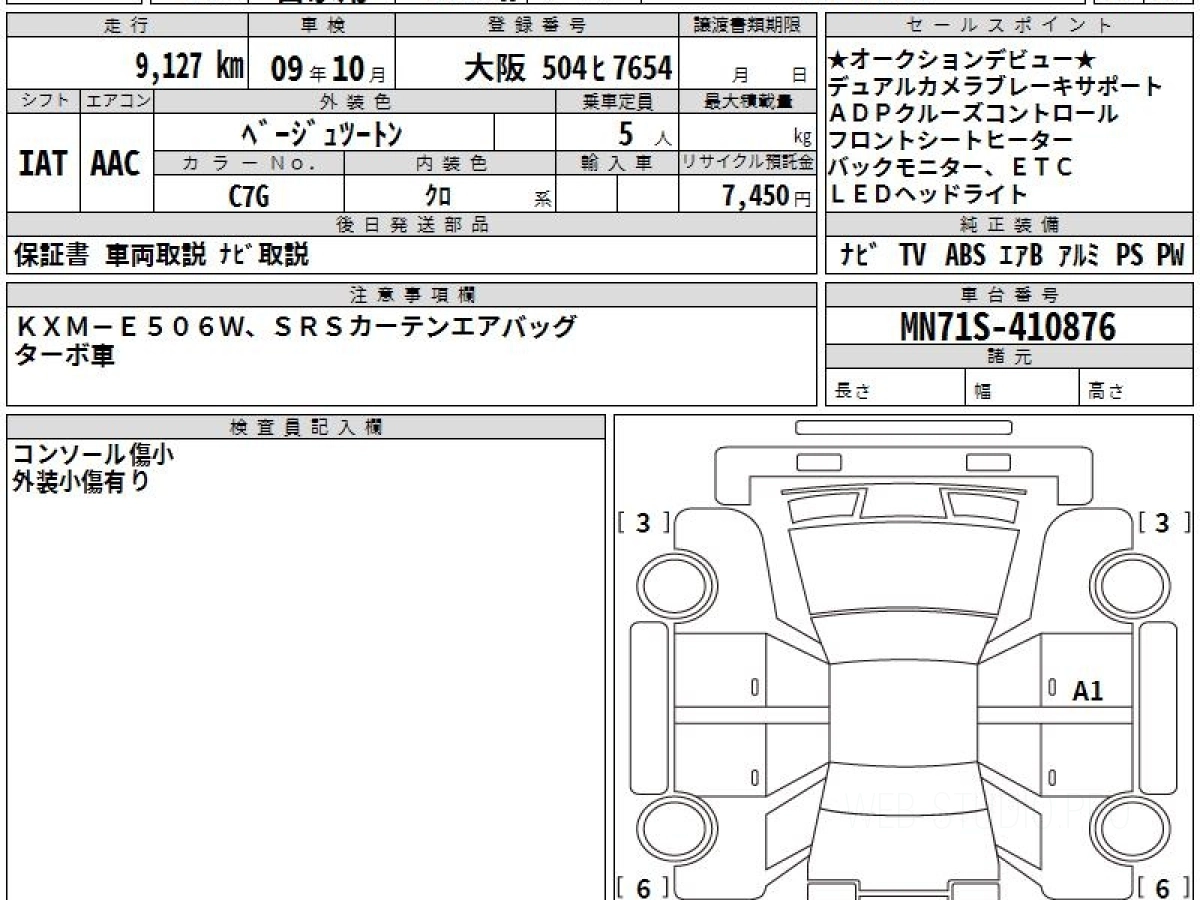Select the エアB equipment code

[x=1021, y=255]
